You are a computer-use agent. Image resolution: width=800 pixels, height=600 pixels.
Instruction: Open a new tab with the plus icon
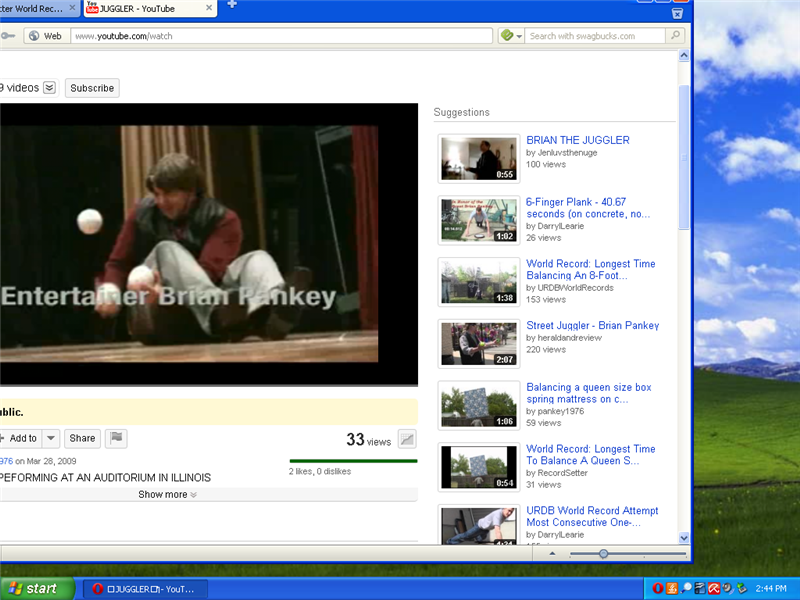coord(232,5)
